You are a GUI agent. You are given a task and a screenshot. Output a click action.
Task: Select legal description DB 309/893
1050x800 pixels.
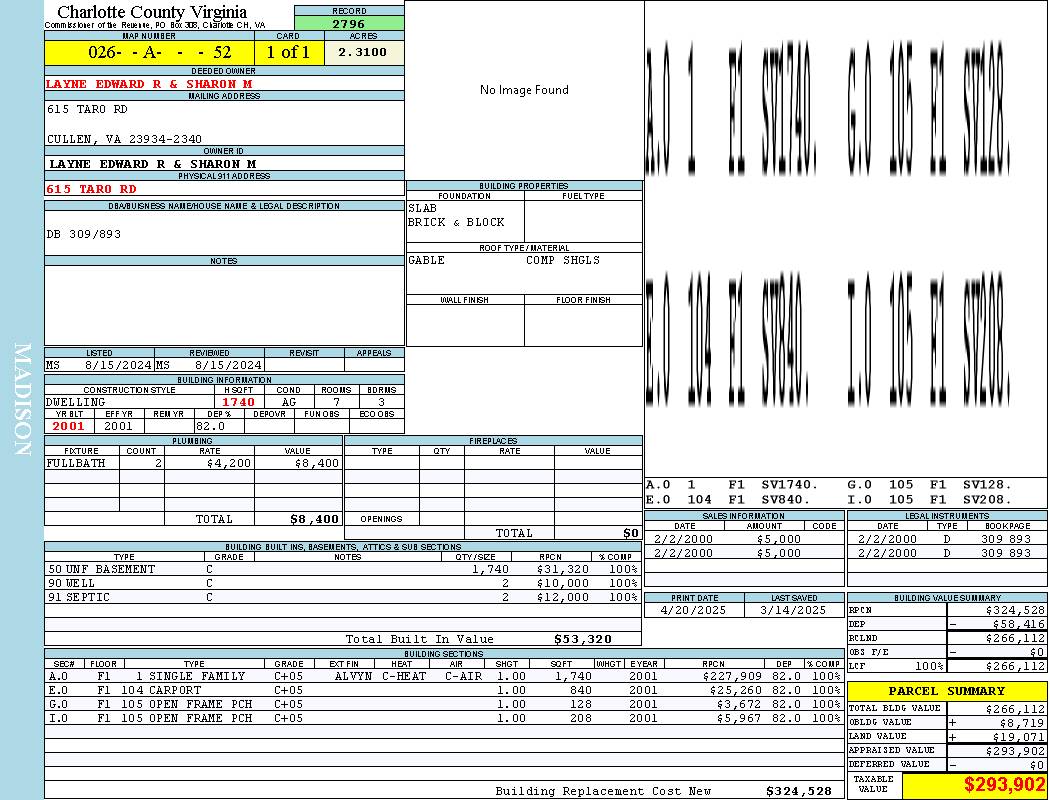point(84,234)
